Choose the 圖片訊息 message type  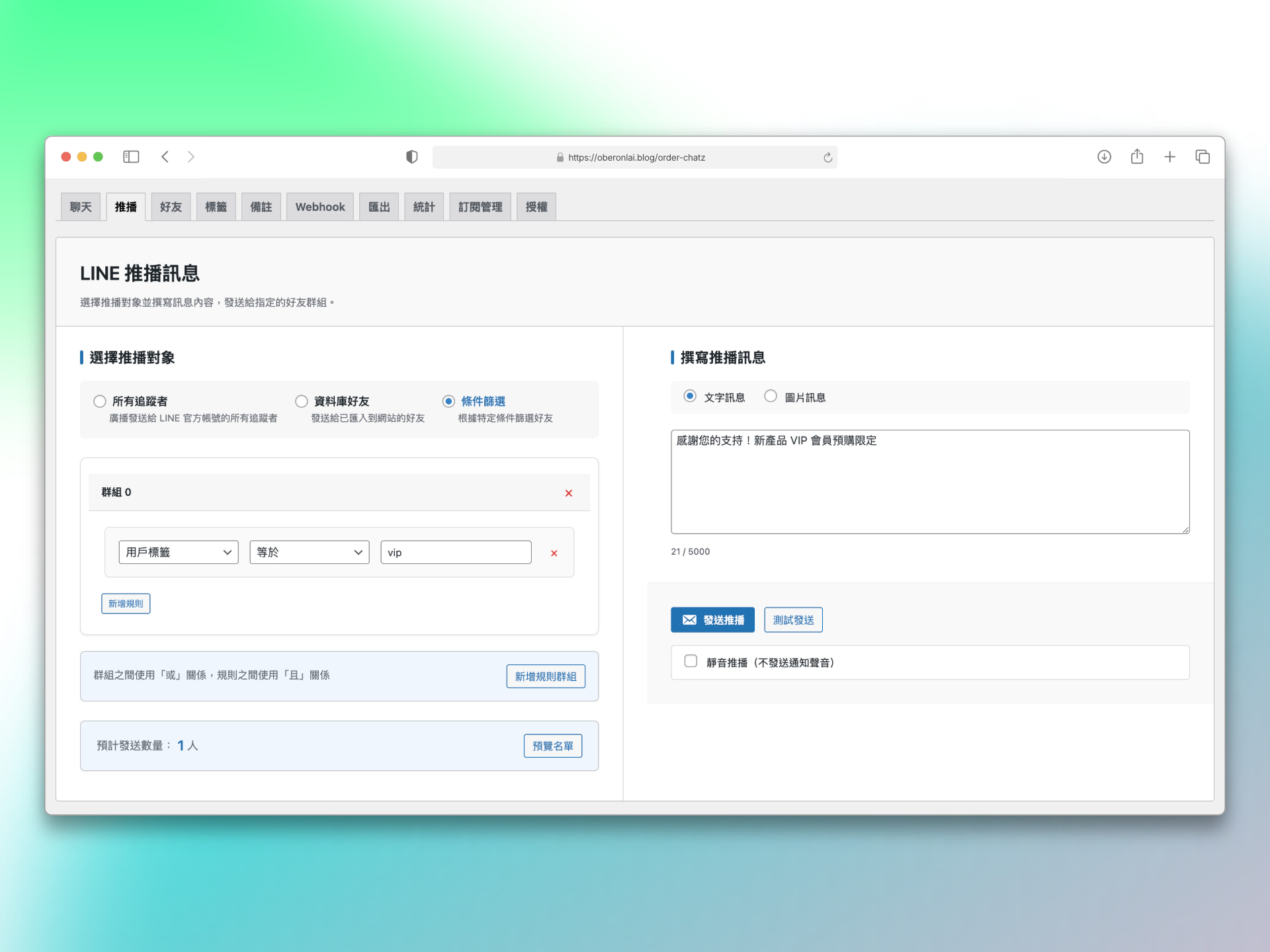(x=771, y=397)
